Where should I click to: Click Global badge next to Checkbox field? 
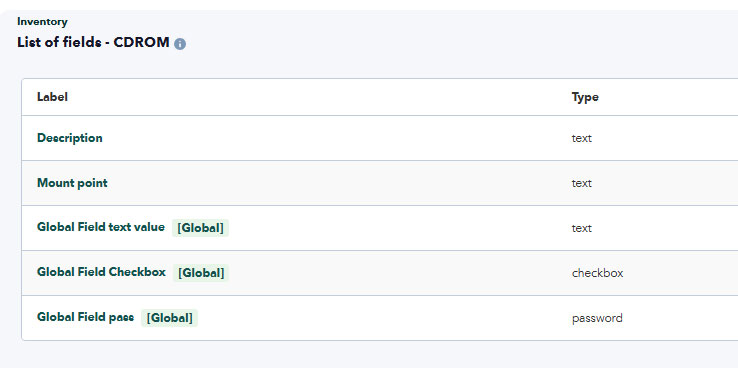click(201, 273)
